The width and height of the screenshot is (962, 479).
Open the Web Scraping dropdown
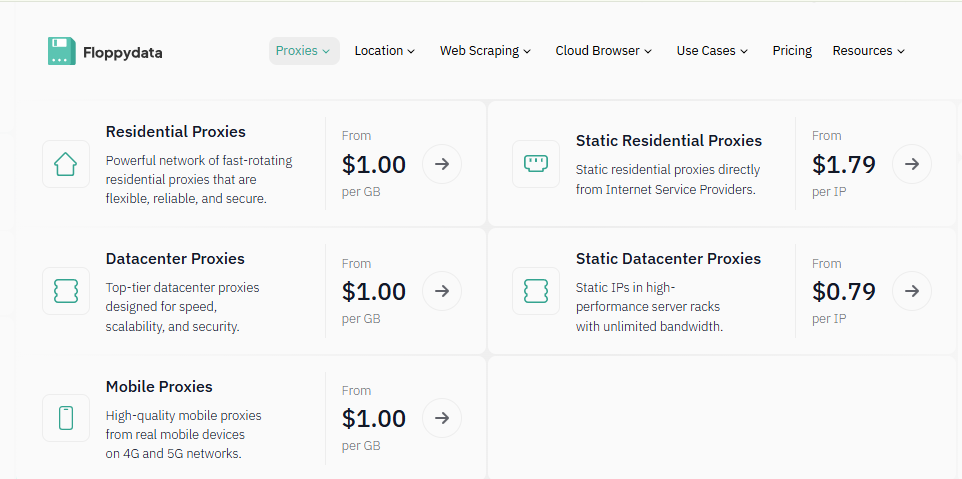485,51
